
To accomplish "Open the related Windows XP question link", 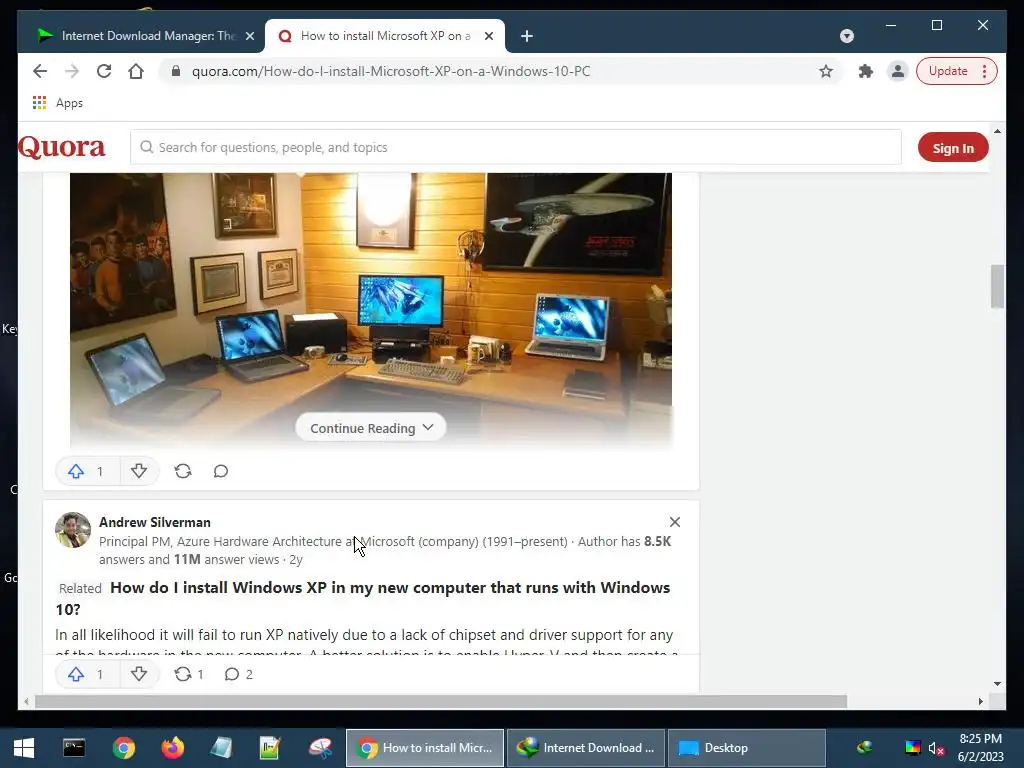I will click(x=362, y=598).
